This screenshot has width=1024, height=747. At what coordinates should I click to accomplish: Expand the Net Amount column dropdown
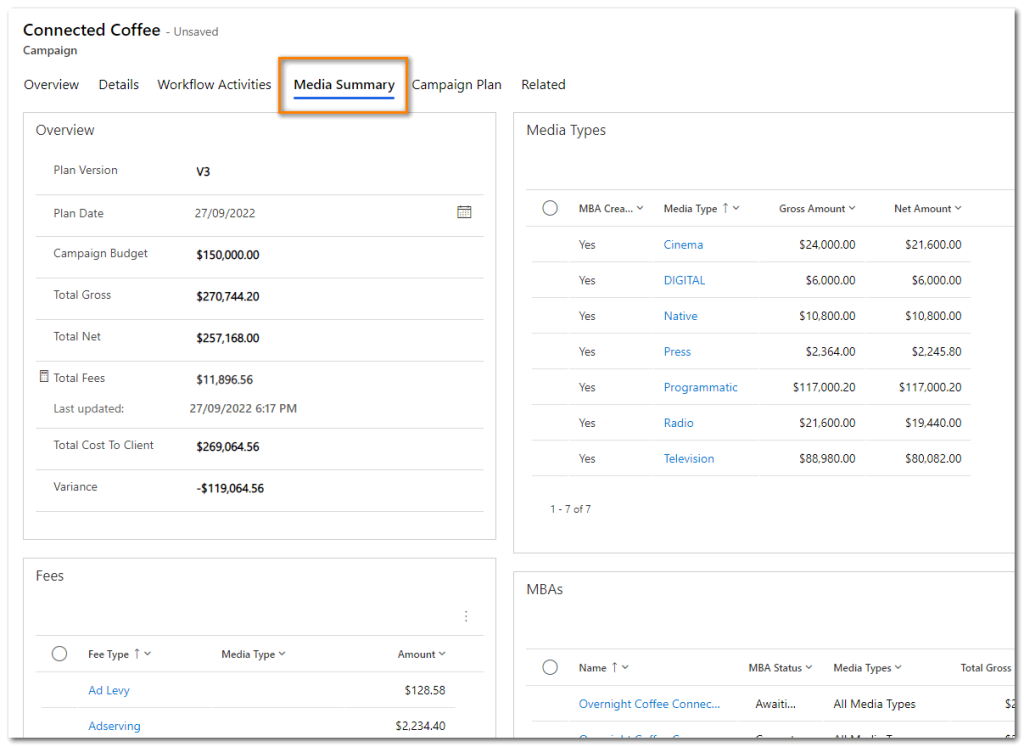pos(957,208)
